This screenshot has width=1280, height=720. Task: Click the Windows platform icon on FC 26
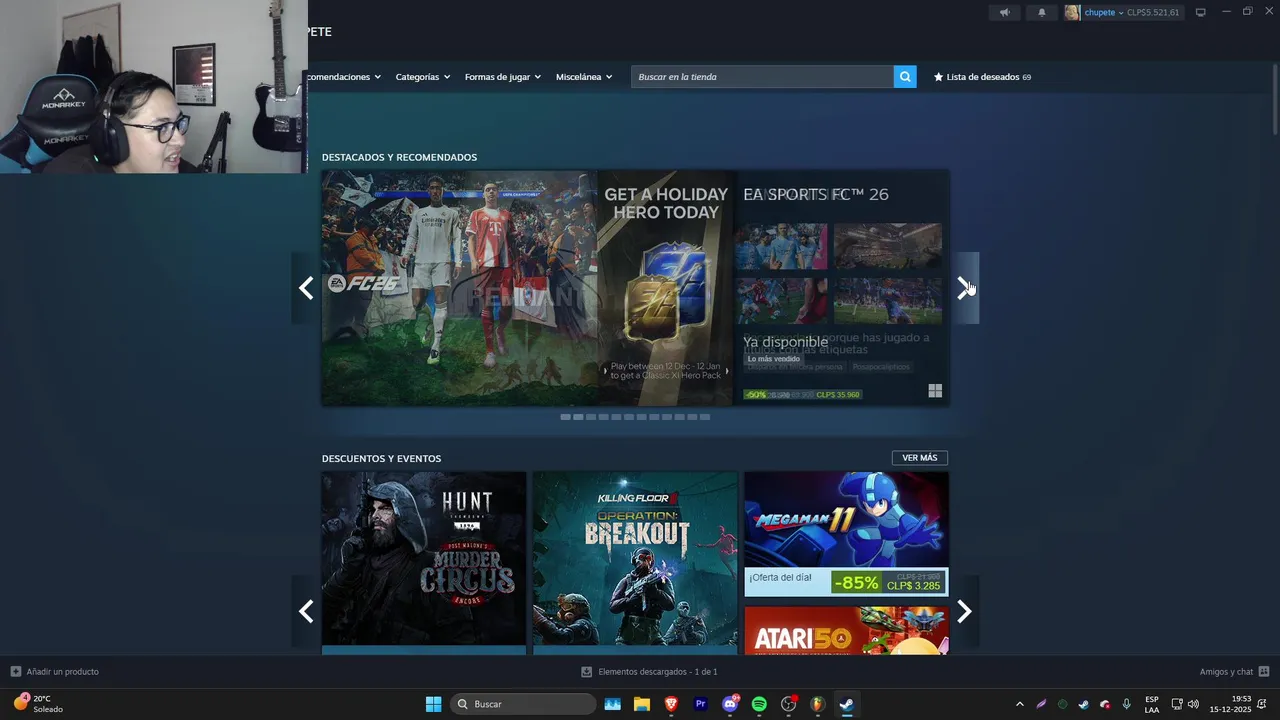pos(935,391)
